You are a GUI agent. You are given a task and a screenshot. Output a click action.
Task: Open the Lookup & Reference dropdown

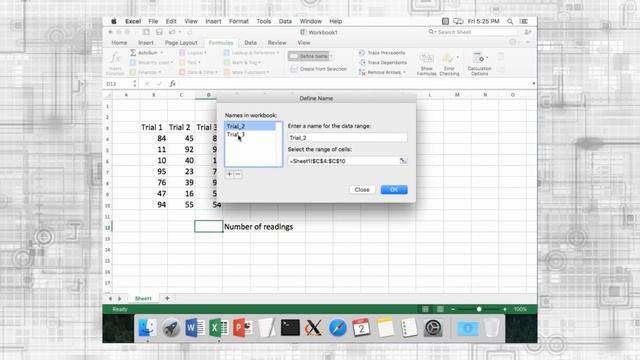click(251, 53)
